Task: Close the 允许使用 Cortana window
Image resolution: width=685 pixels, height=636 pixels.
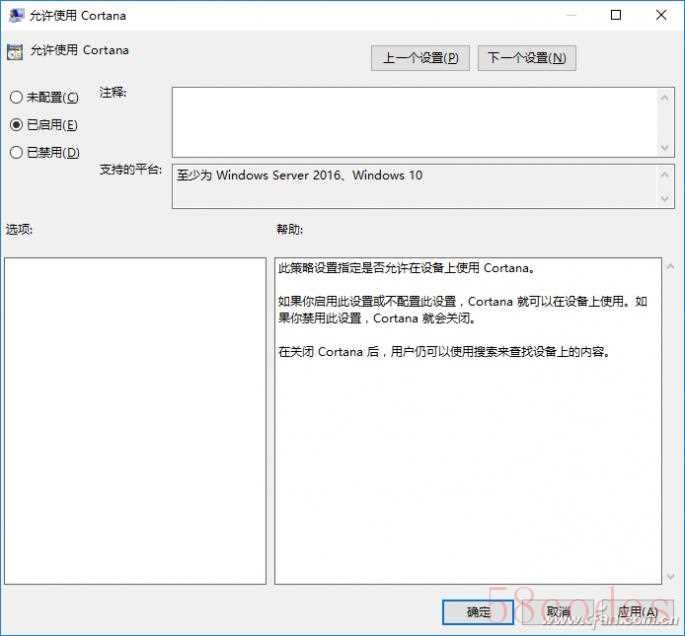Action: point(661,15)
